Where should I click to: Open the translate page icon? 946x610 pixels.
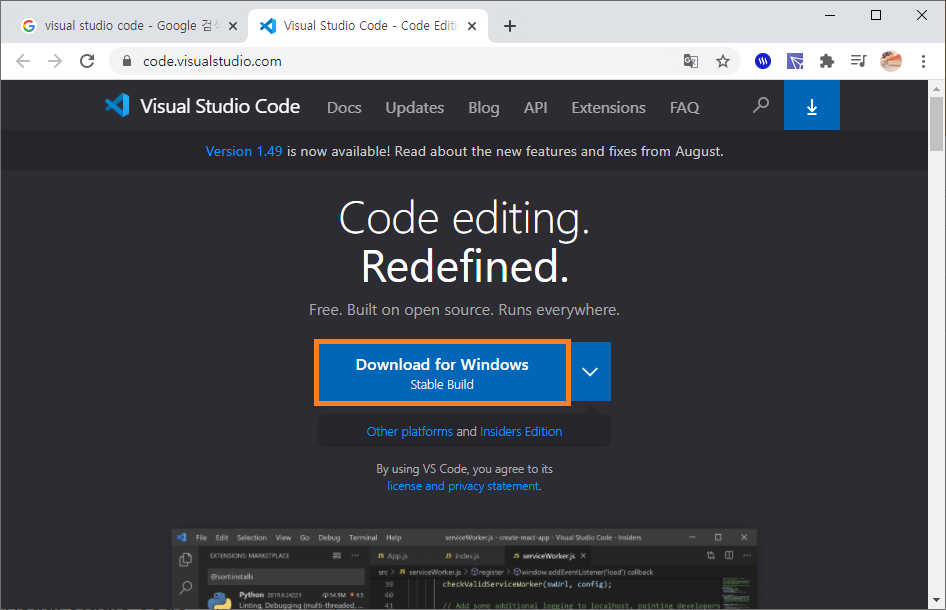click(x=691, y=61)
